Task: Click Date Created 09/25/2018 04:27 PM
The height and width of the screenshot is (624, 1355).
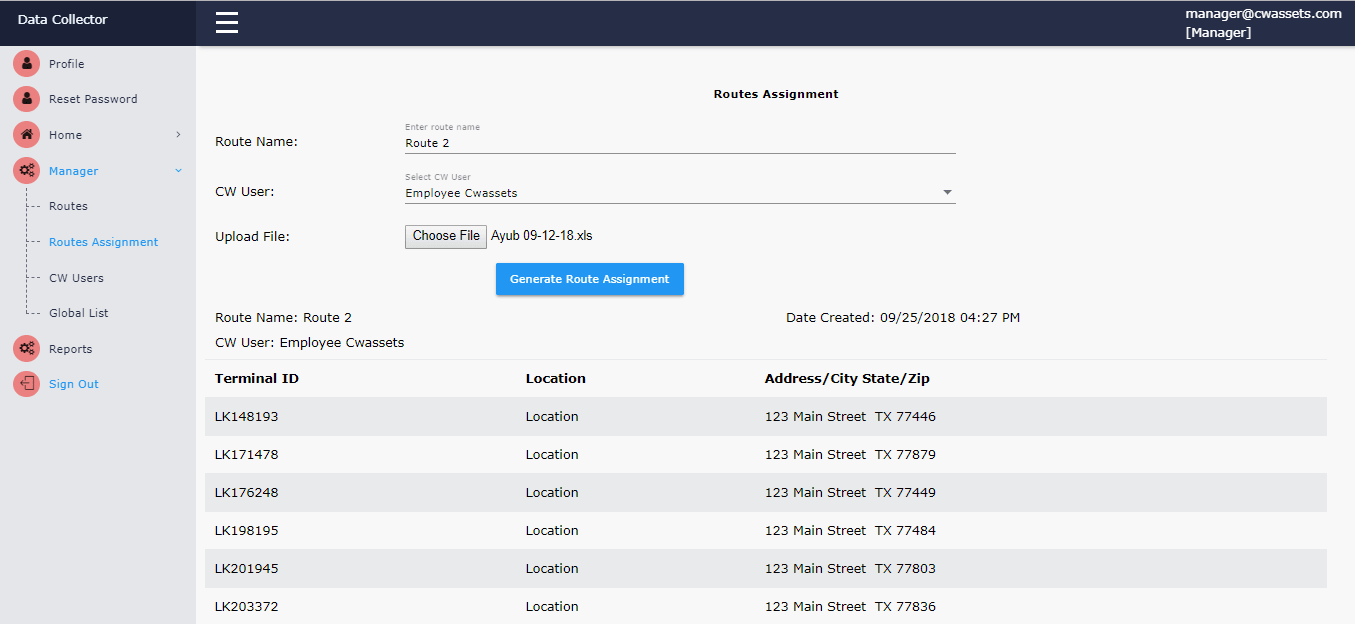Action: point(903,318)
